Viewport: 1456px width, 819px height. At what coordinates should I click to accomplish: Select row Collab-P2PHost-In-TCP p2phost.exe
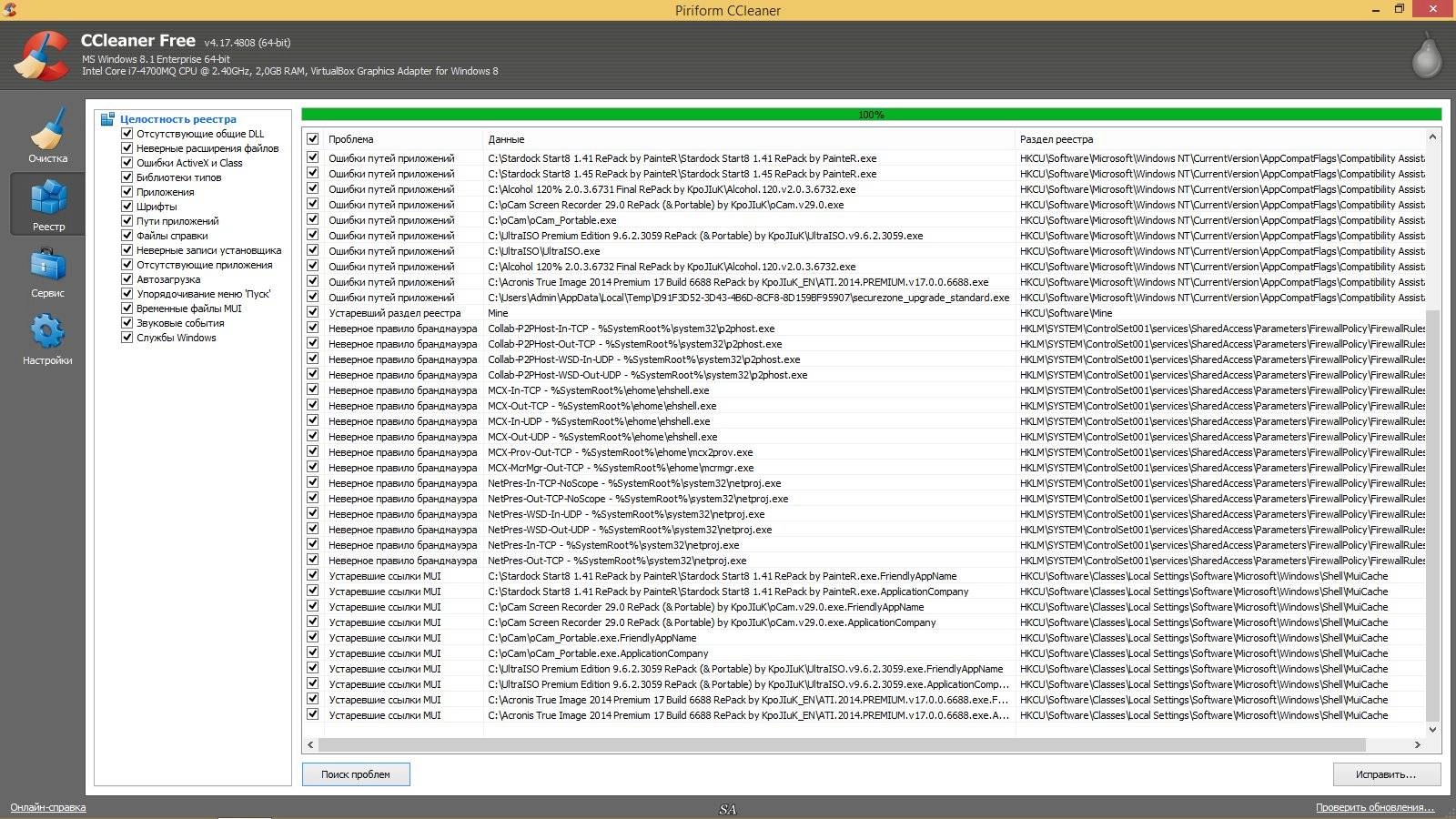pos(864,329)
